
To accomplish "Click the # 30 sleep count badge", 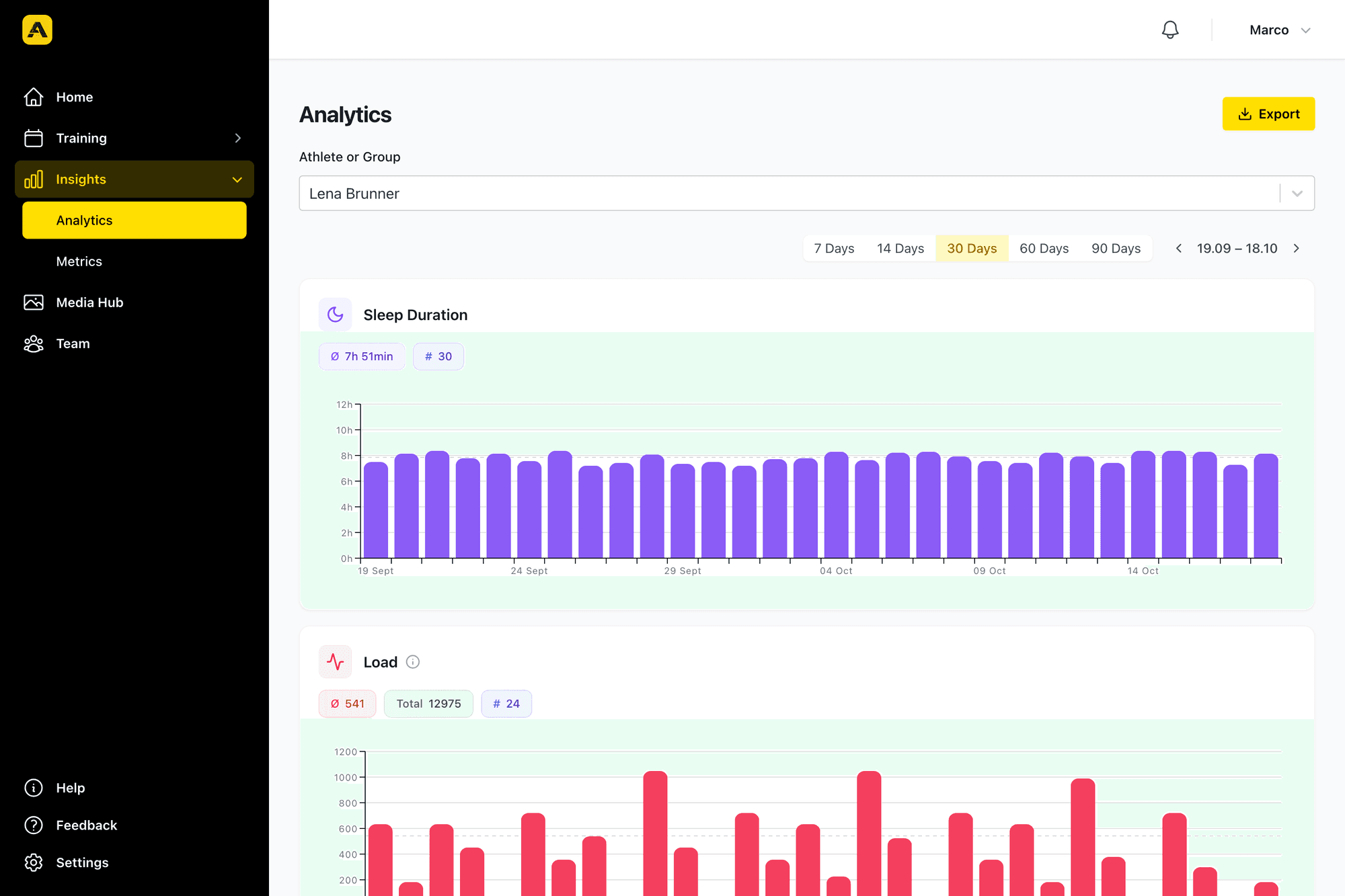I will [x=438, y=356].
